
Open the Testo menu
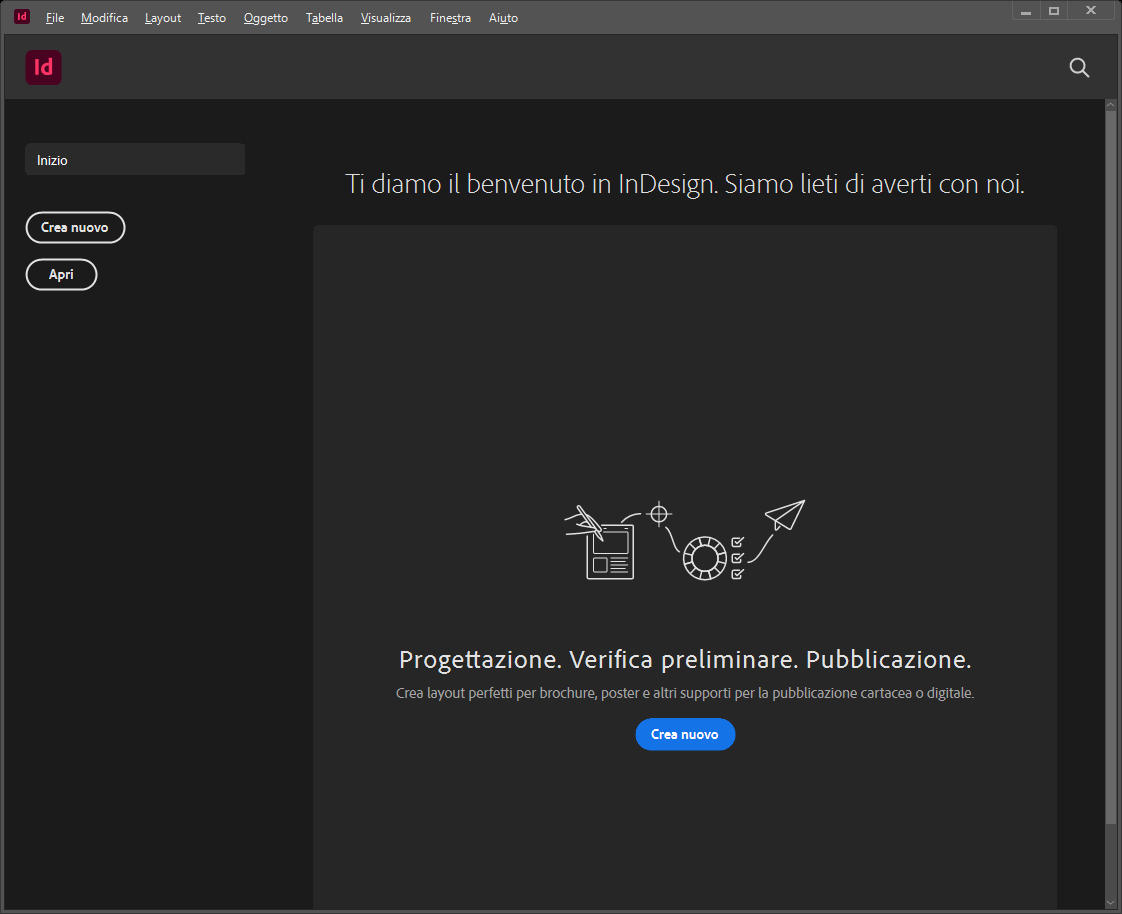tap(212, 18)
